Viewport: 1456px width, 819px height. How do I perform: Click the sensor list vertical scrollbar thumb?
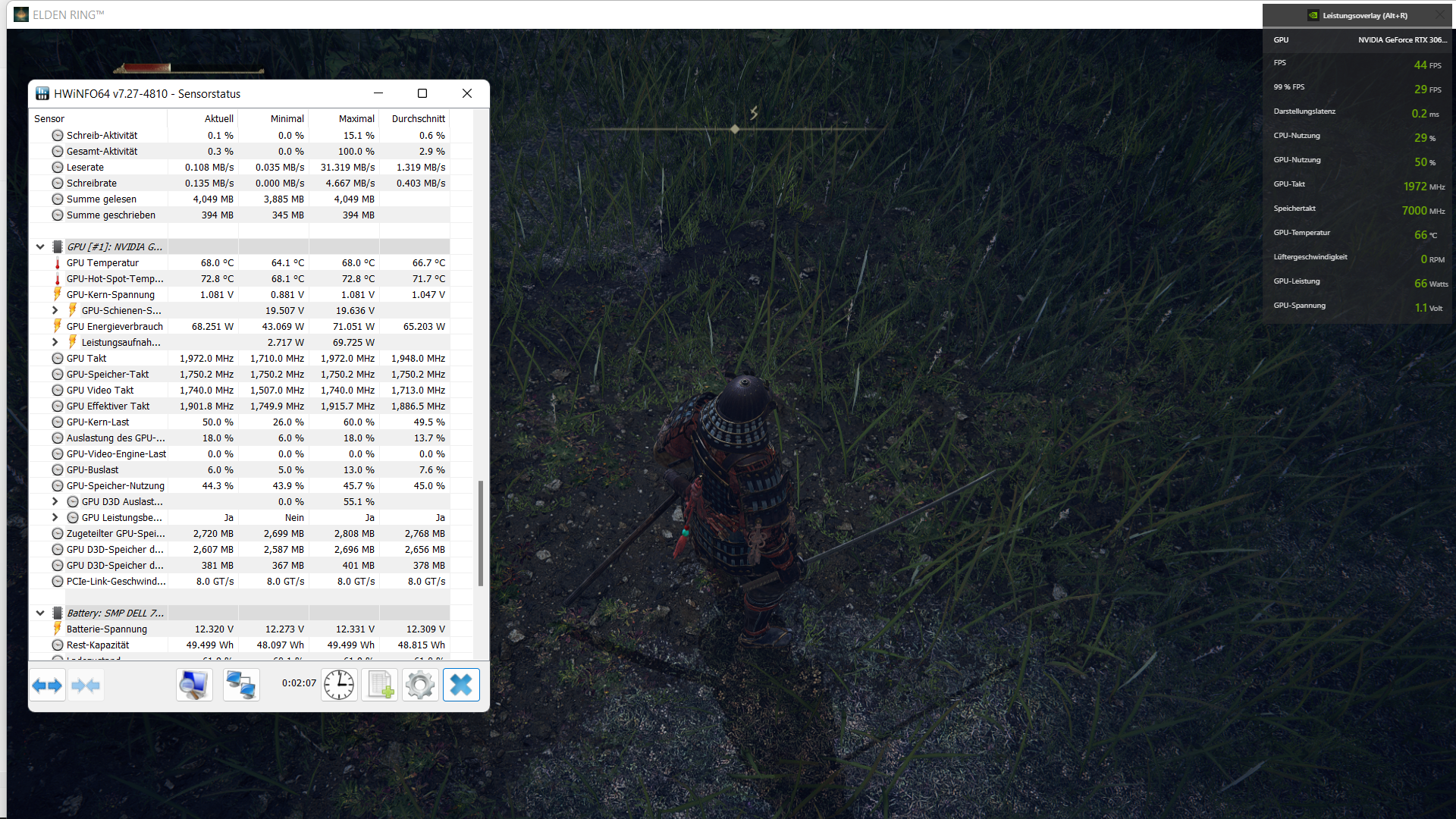click(481, 533)
